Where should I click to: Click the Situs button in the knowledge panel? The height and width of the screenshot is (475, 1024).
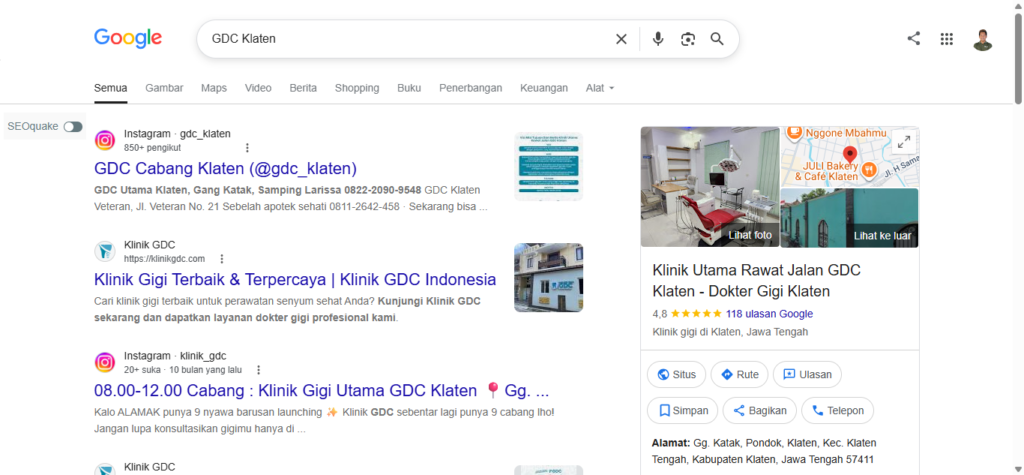tap(677, 374)
